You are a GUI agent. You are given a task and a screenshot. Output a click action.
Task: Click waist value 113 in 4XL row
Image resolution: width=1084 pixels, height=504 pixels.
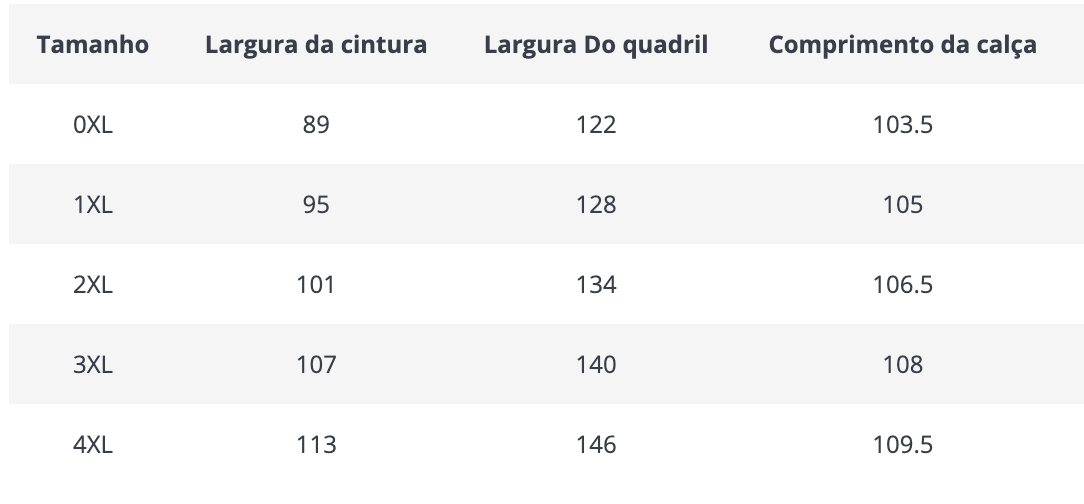316,444
